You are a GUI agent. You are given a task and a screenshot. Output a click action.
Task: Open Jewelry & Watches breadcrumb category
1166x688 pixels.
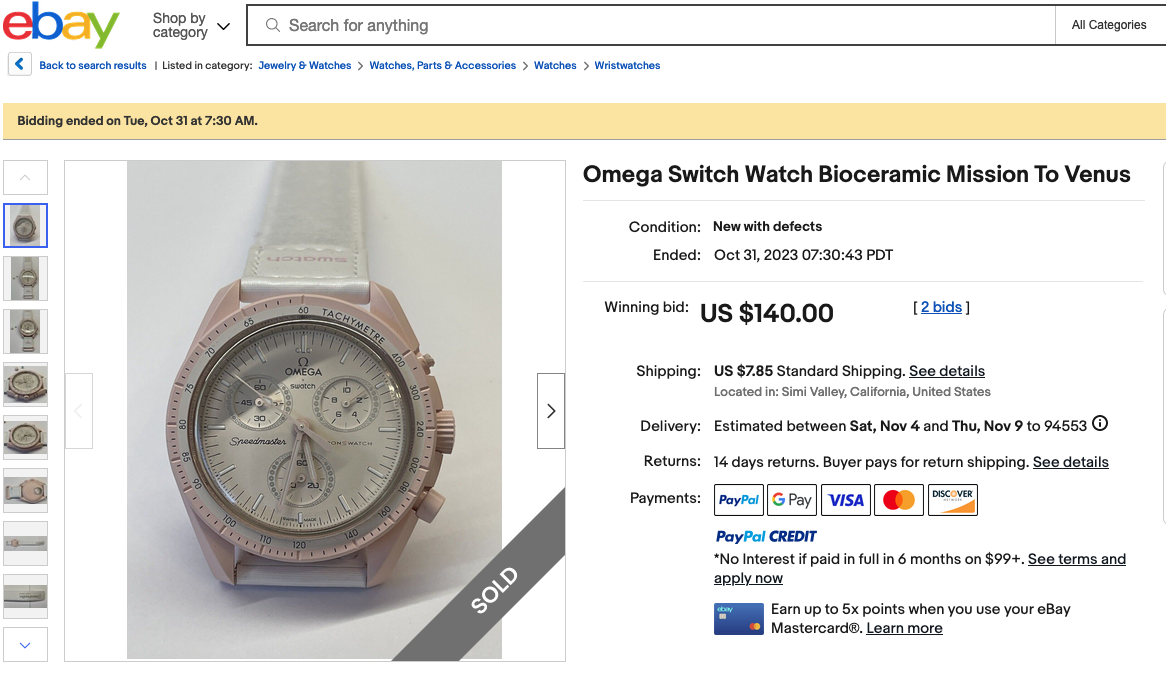pos(305,66)
